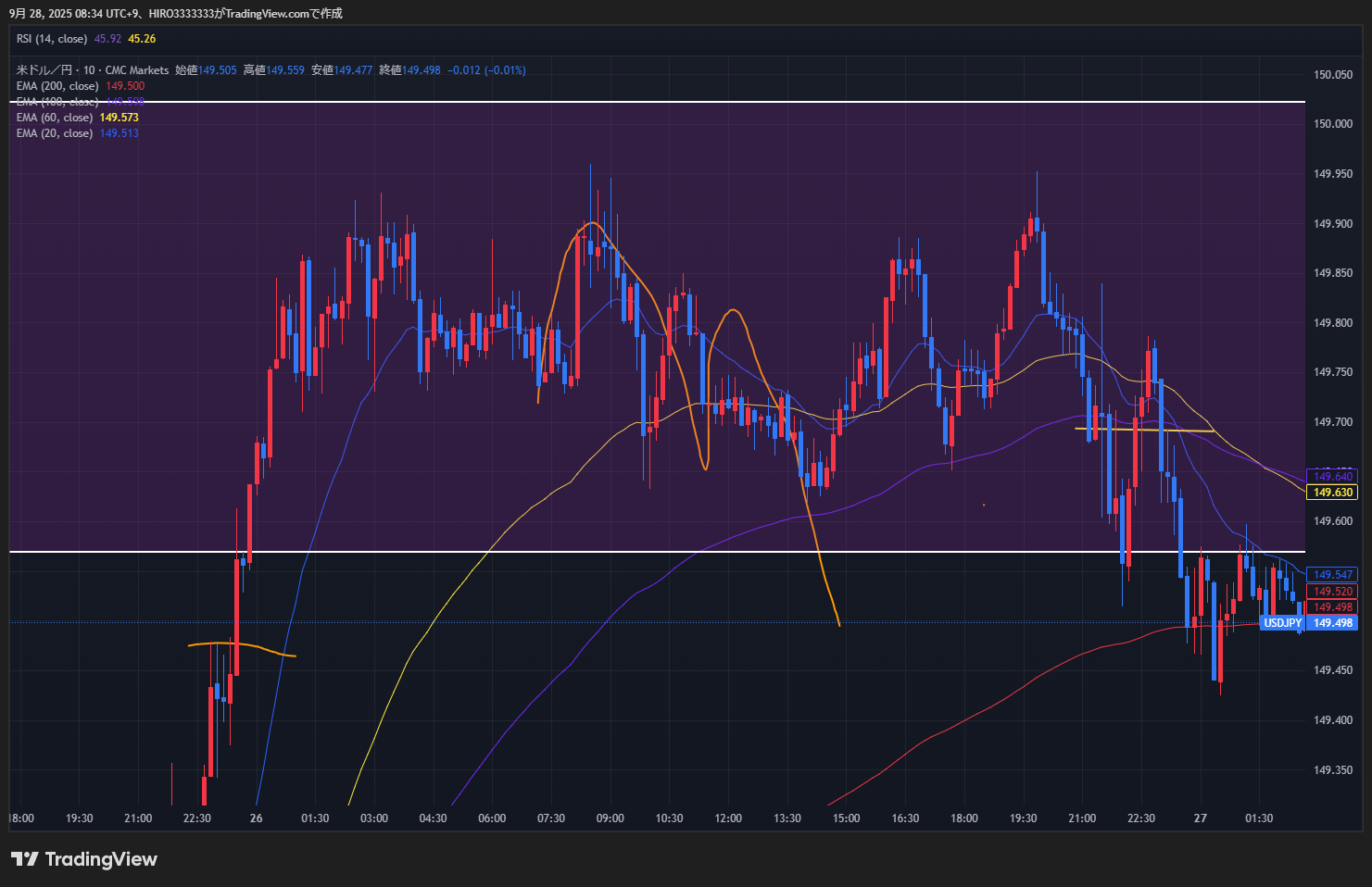Select the EMA (60, close) legend entry
This screenshot has width=1372, height=887.
pyautogui.click(x=55, y=118)
